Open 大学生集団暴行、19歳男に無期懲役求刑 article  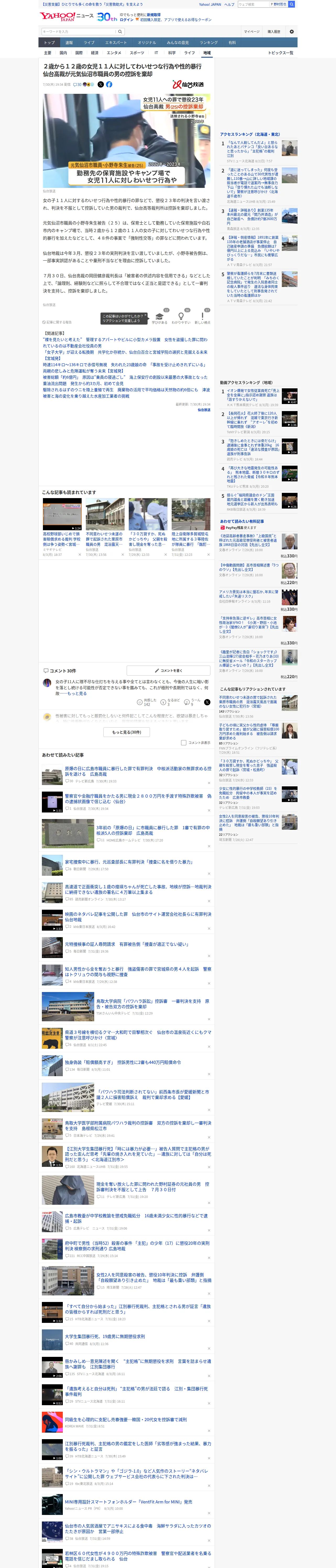tap(105, 1336)
